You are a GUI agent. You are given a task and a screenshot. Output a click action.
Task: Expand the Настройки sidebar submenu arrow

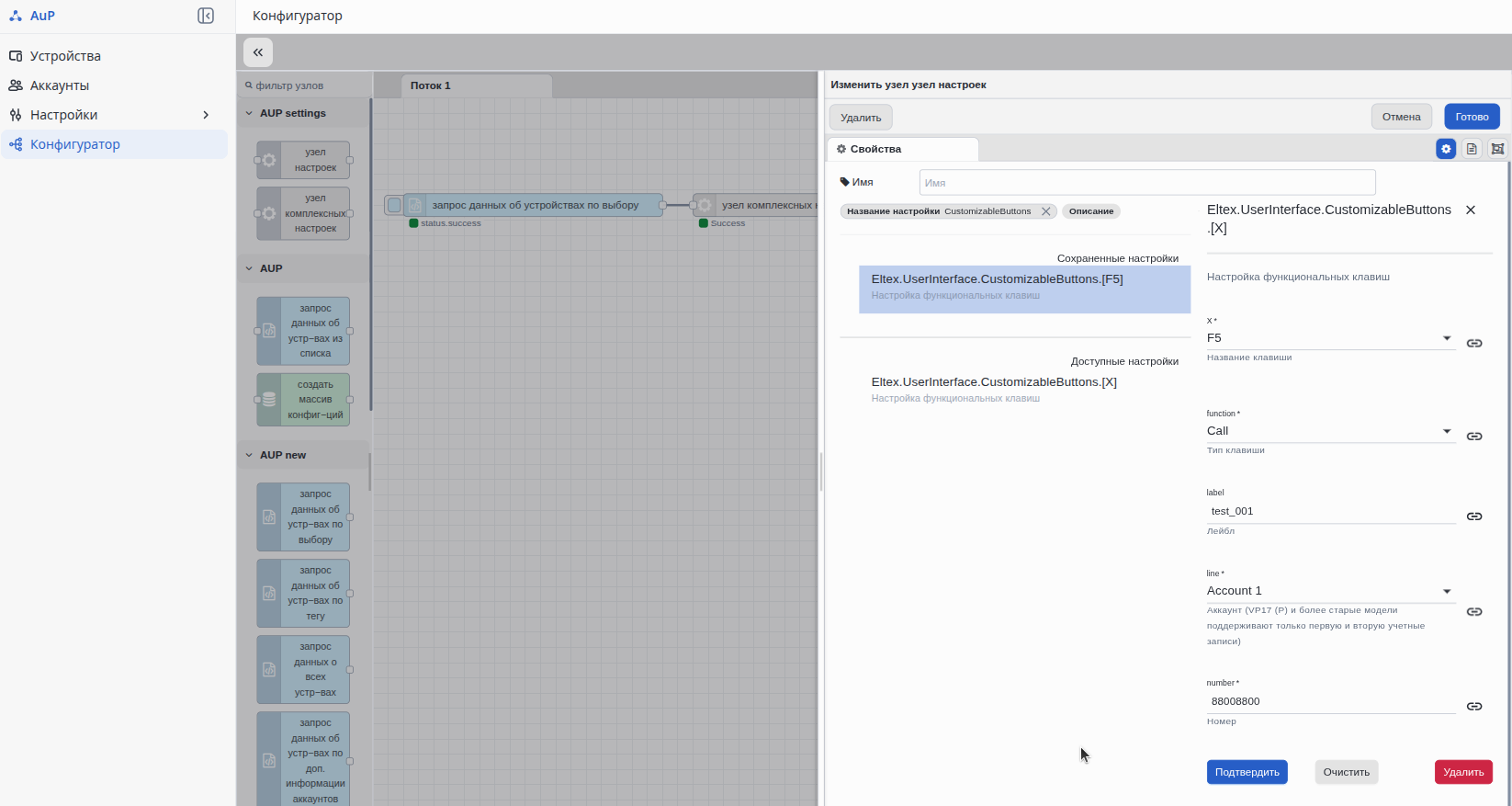(206, 115)
